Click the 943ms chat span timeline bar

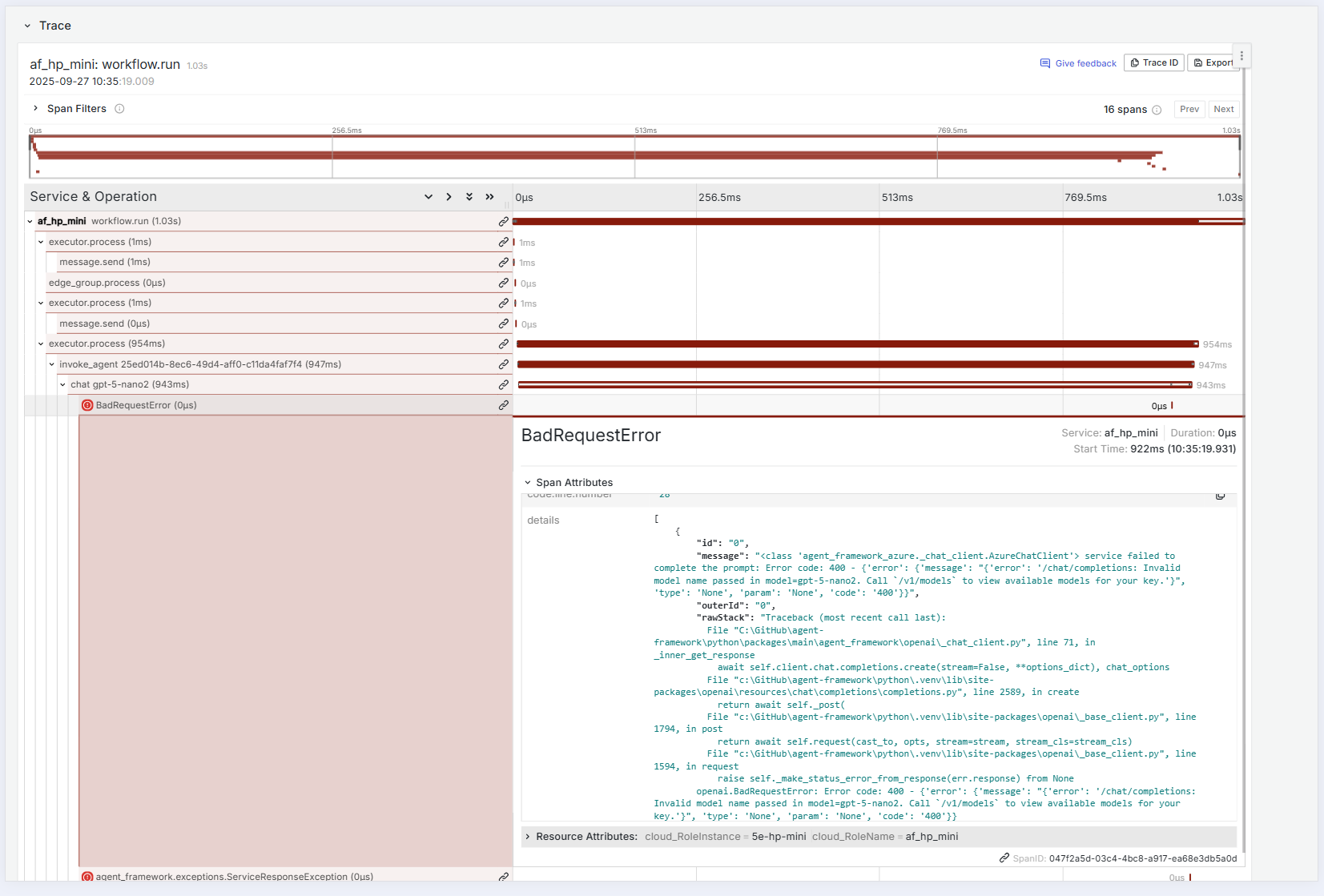tap(855, 385)
